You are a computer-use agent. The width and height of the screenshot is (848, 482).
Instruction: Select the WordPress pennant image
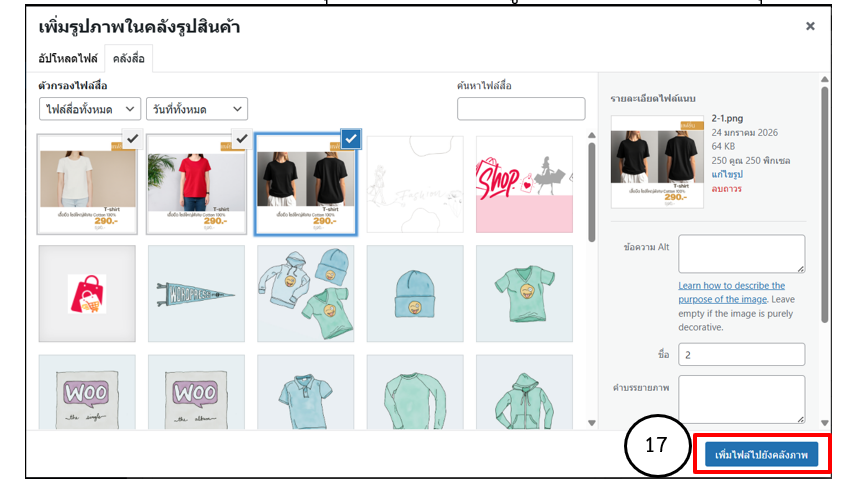[x=196, y=294]
